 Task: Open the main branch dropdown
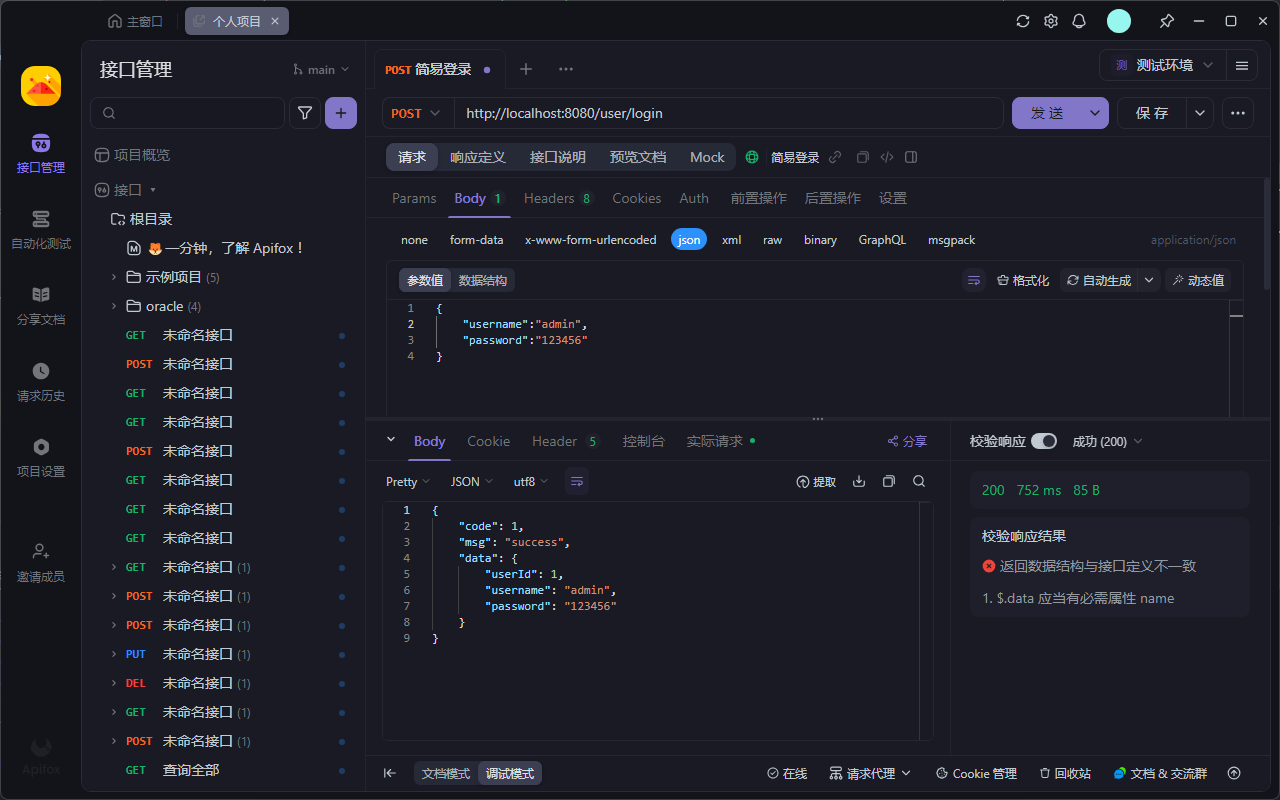(x=321, y=70)
